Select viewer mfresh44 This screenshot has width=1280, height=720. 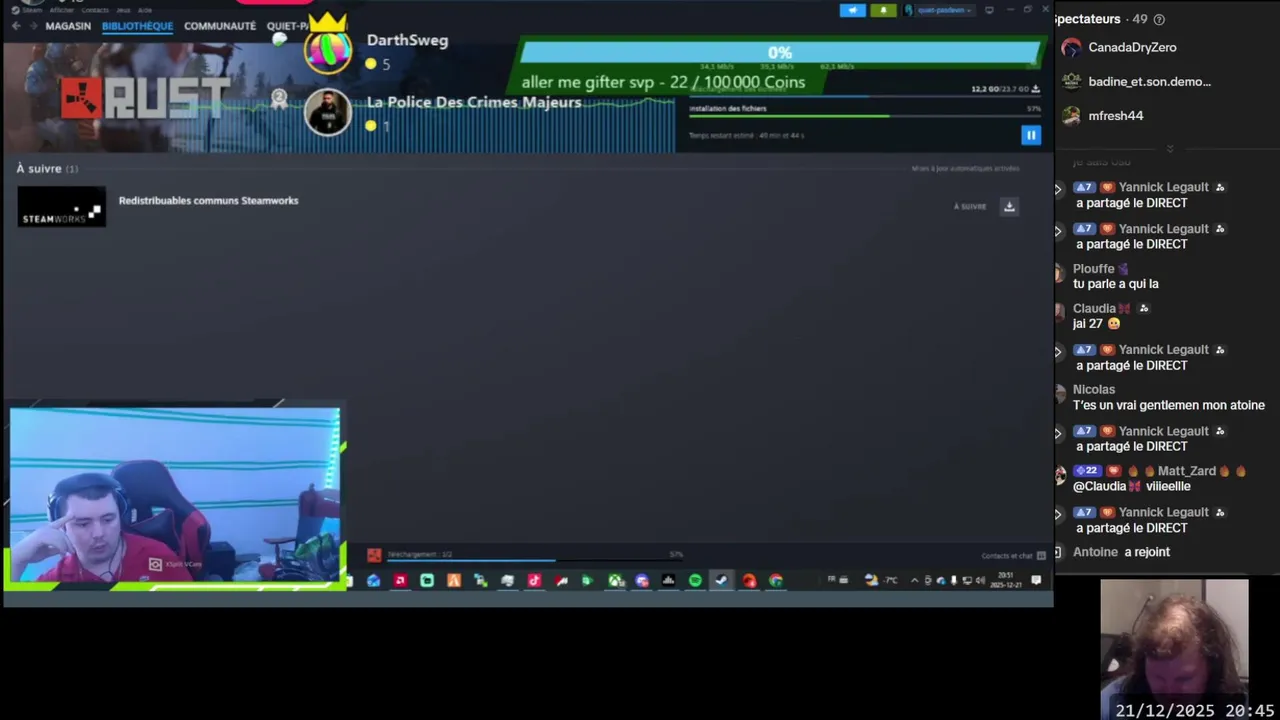tap(1115, 115)
